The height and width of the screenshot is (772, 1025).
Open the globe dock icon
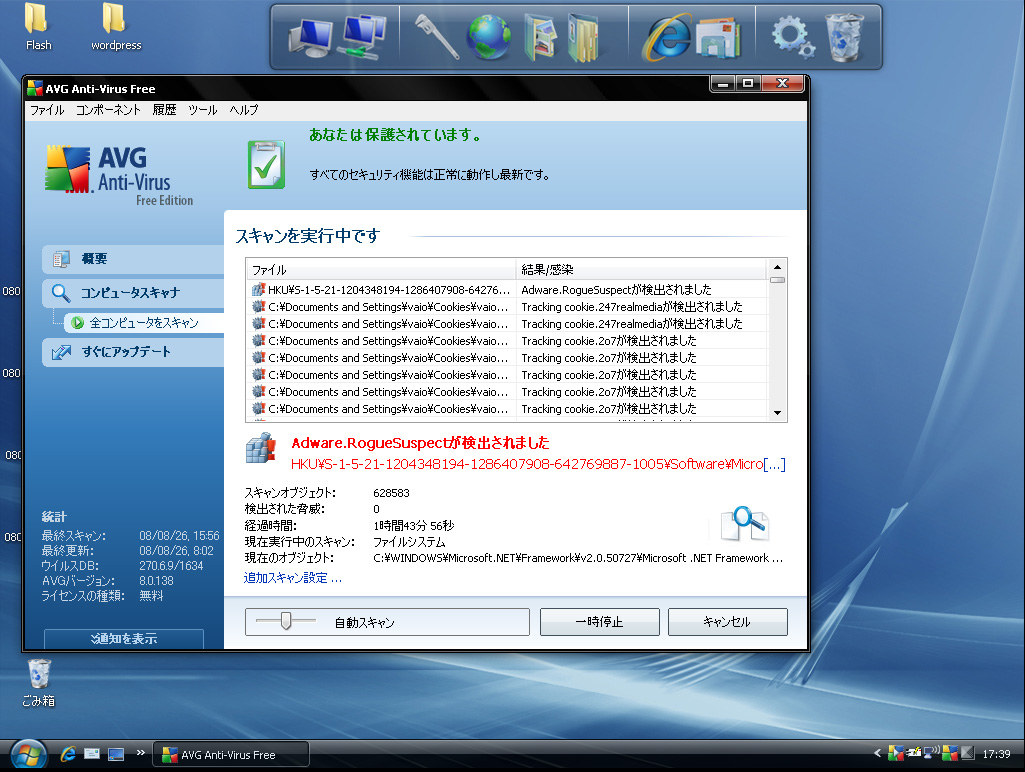[489, 37]
